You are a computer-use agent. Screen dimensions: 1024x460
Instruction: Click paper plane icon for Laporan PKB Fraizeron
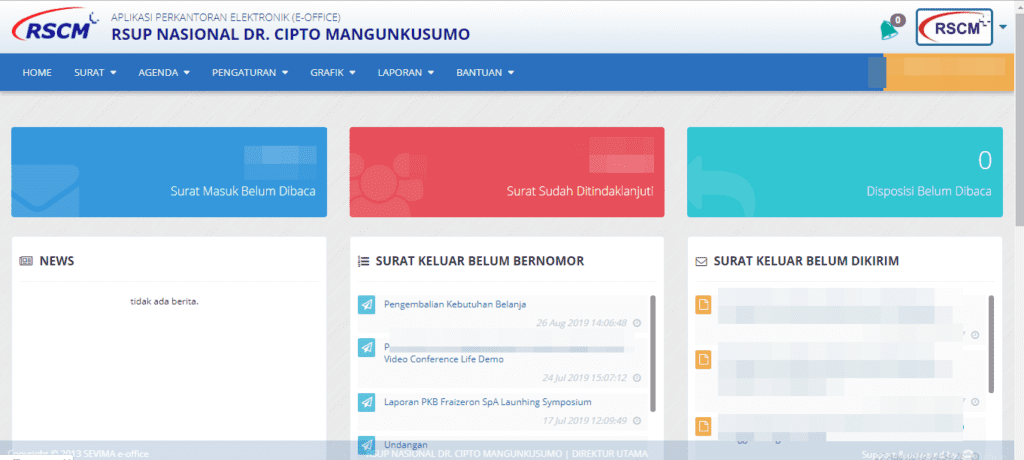(366, 402)
